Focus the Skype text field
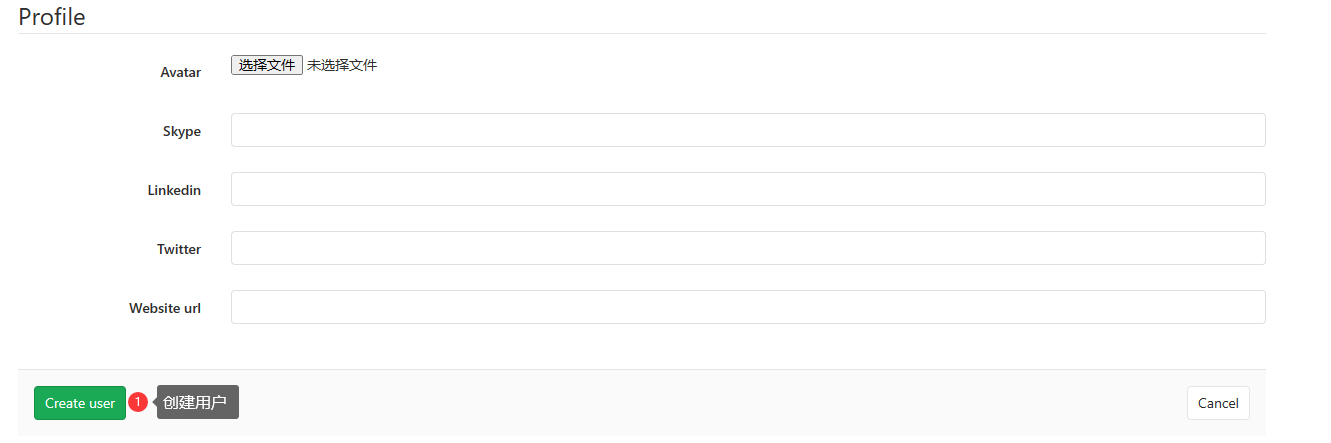This screenshot has height=443, width=1331. click(748, 130)
